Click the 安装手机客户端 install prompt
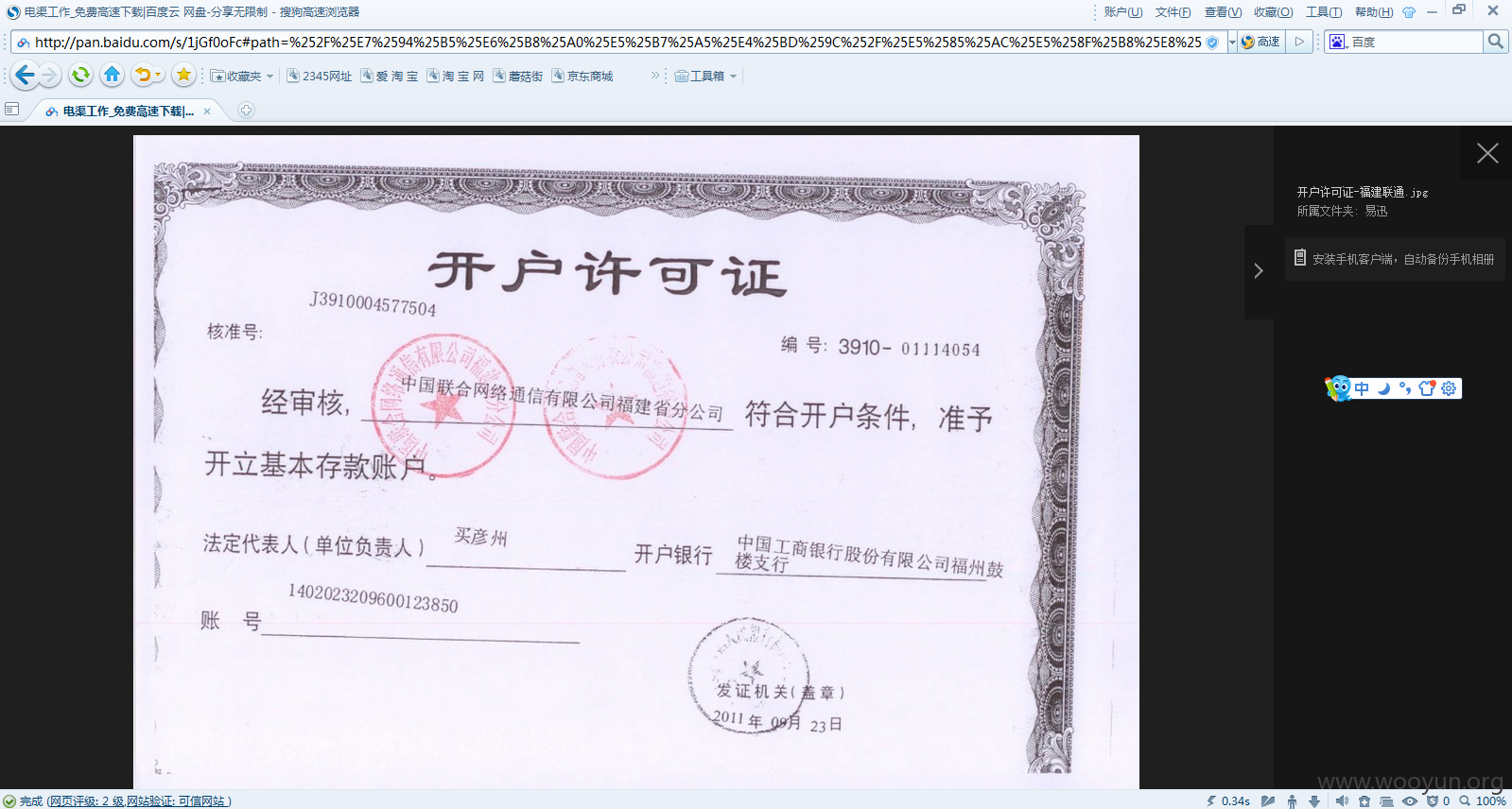The image size is (1512, 809). click(x=1395, y=259)
